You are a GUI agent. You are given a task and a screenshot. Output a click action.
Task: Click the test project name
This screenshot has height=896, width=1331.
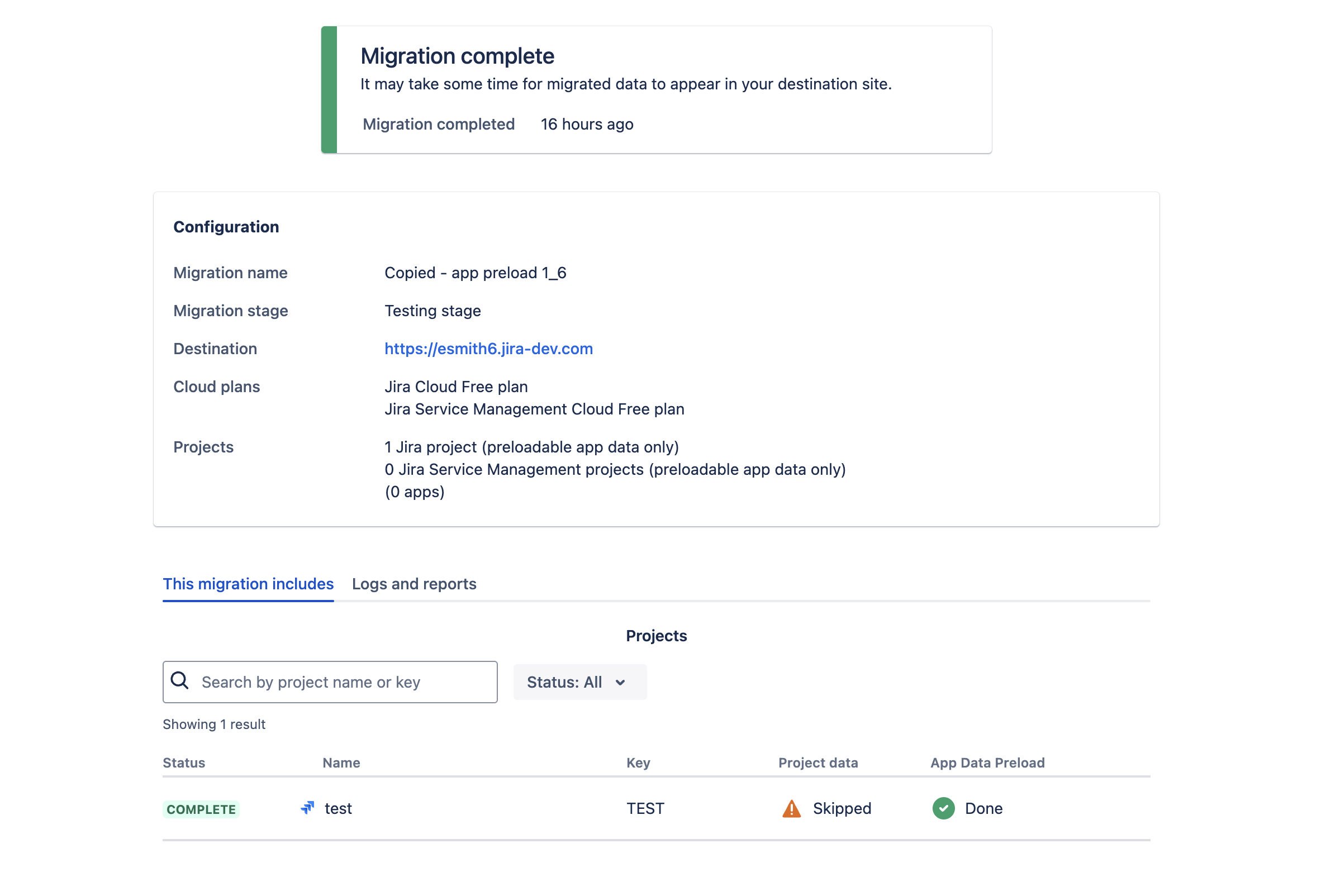[337, 808]
